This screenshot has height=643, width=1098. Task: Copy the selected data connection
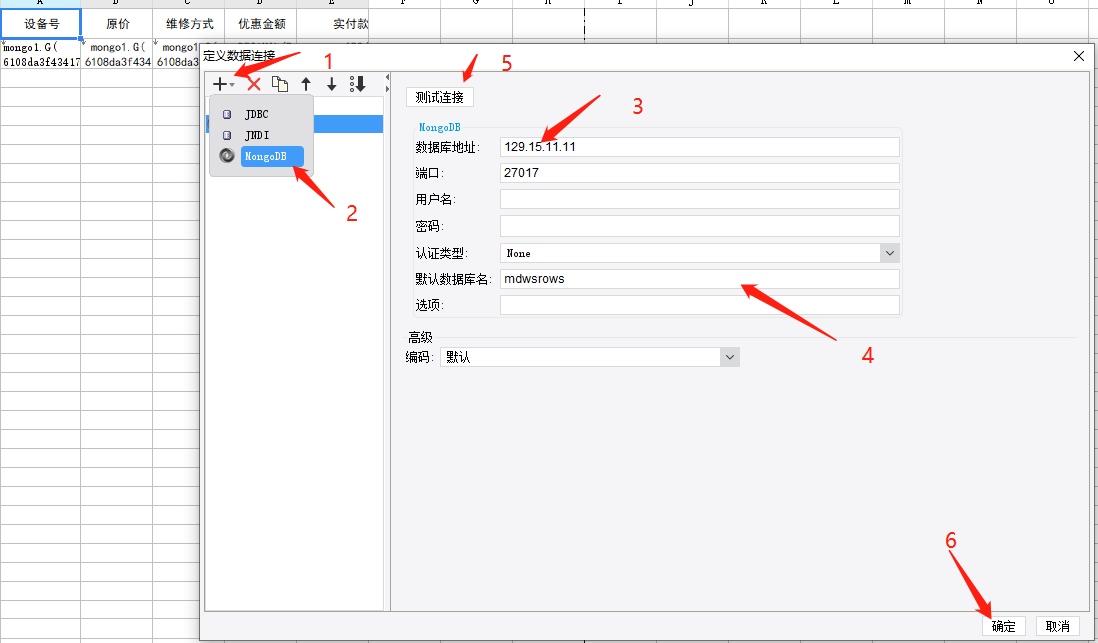[279, 84]
